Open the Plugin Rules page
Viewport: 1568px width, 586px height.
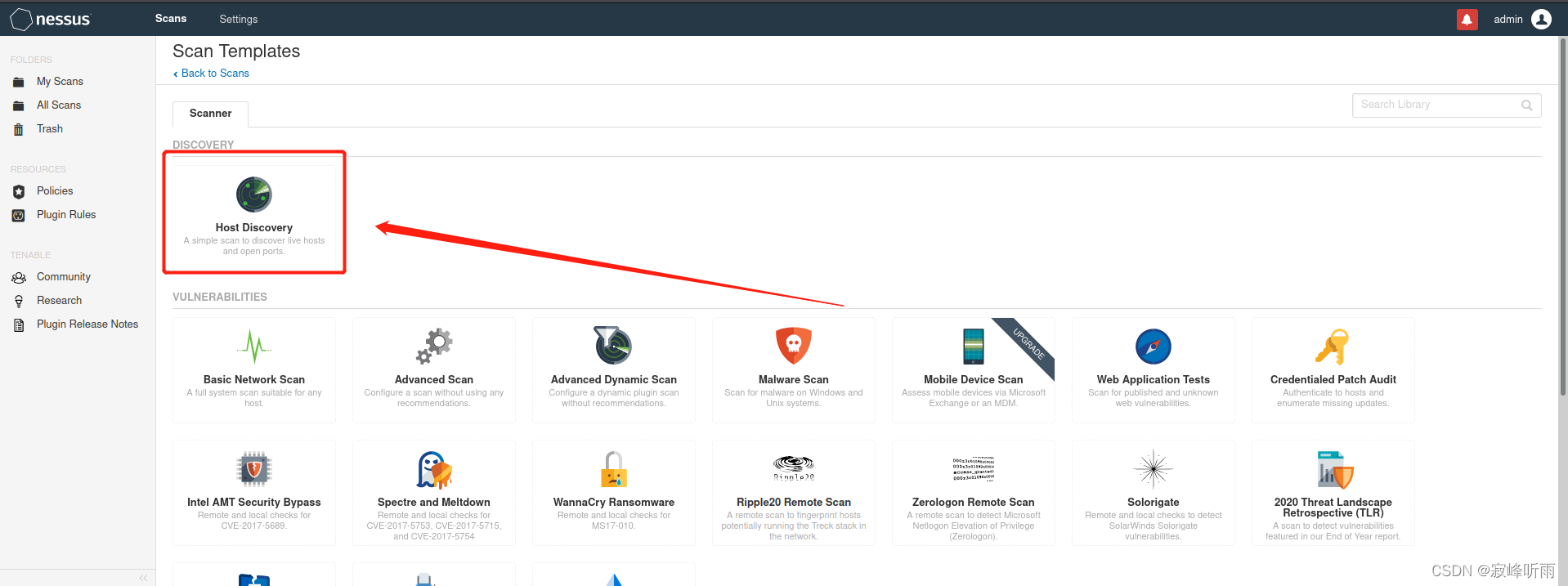66,215
